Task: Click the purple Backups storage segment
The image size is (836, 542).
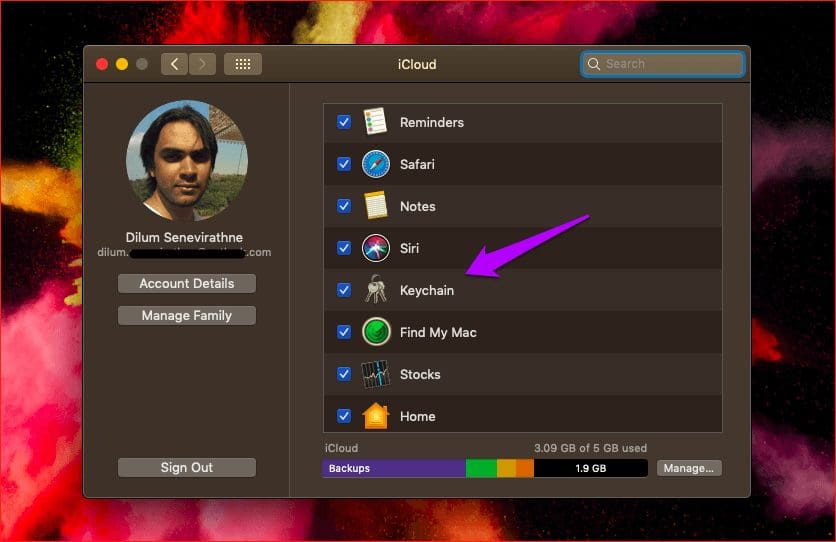Action: pos(394,468)
